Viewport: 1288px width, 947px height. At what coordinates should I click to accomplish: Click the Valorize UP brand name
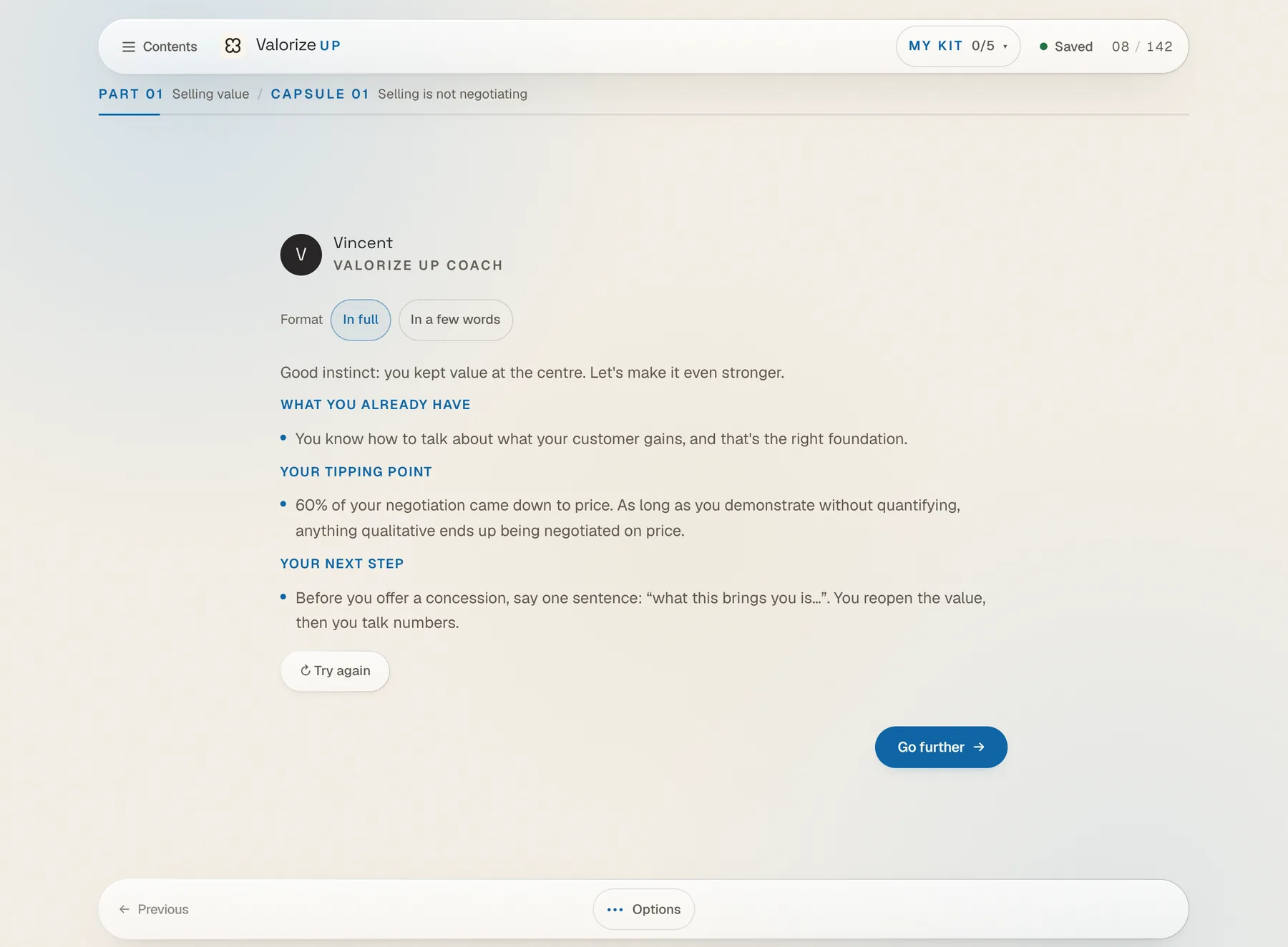coord(298,45)
